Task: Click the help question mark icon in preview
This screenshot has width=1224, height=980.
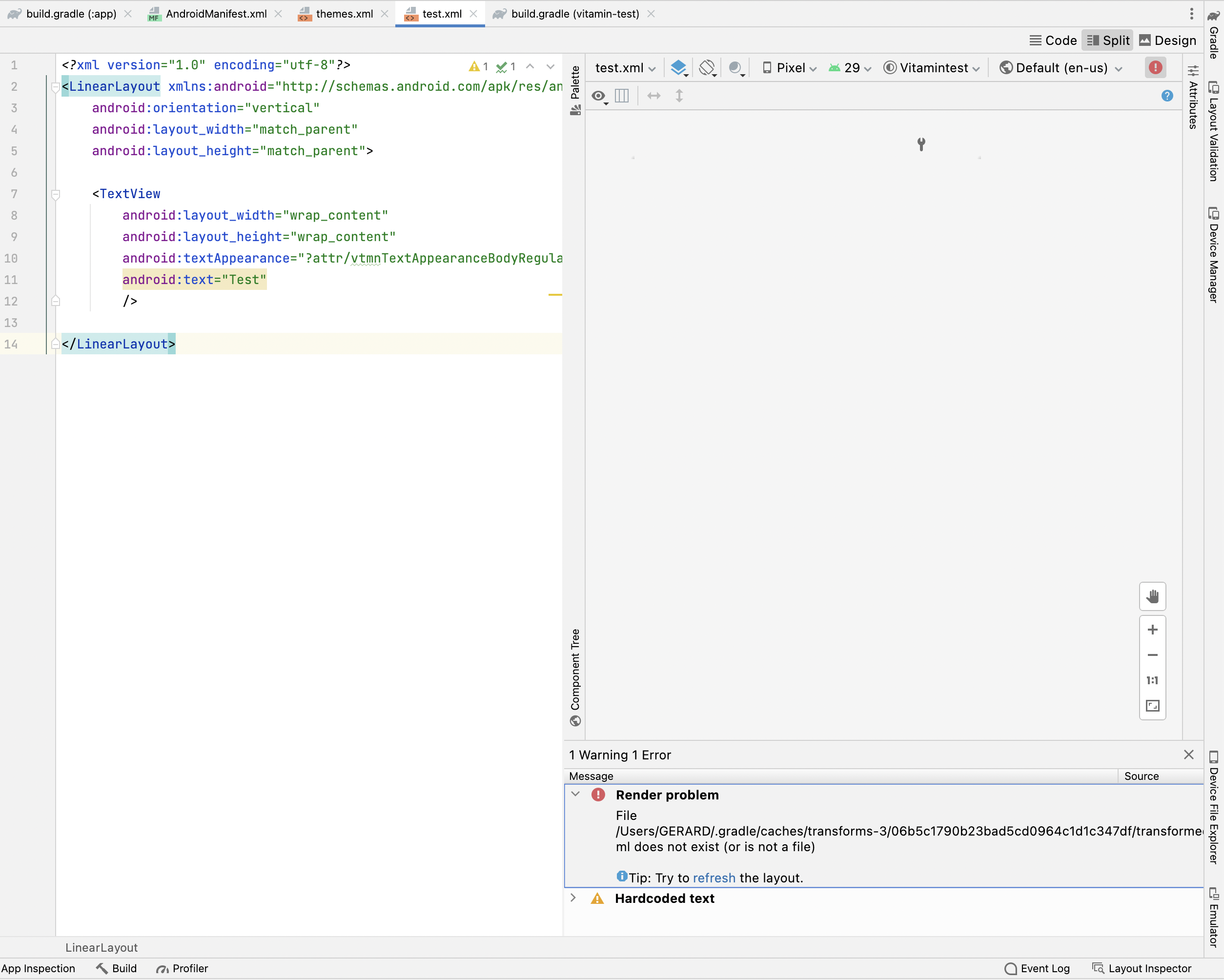Action: (1167, 95)
